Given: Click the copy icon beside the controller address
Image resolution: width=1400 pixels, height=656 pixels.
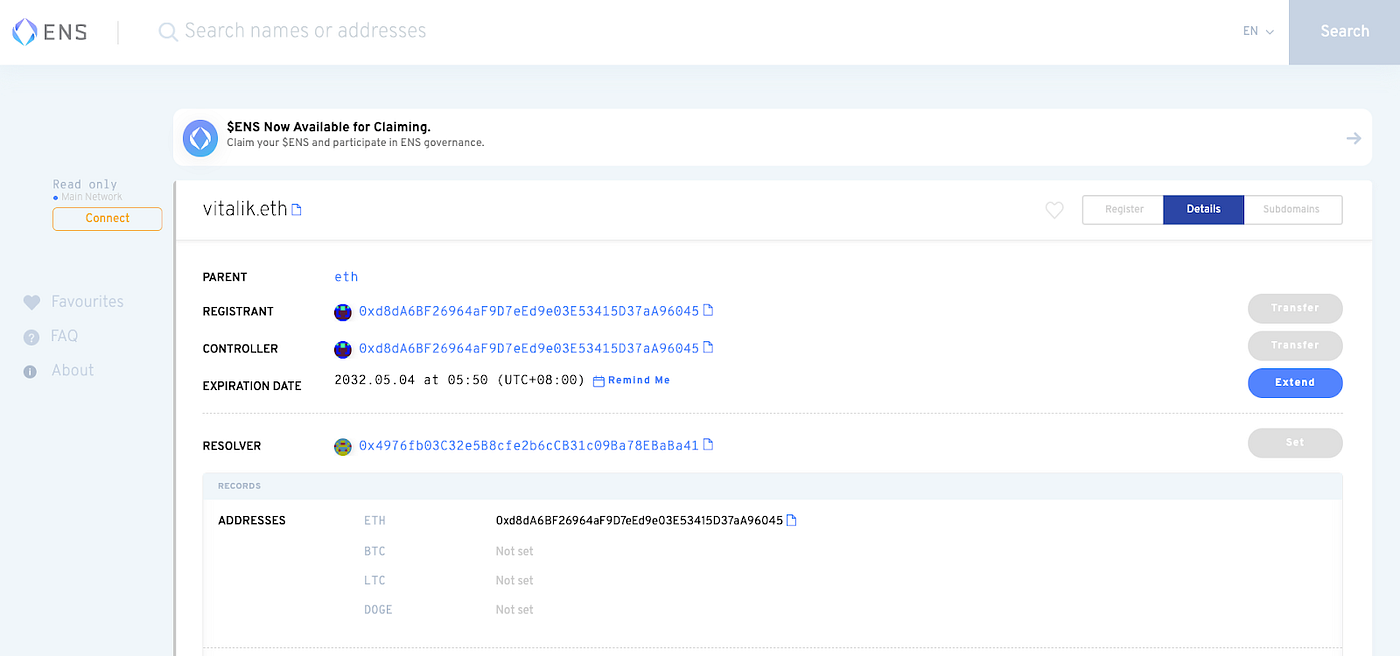Looking at the screenshot, I should (x=710, y=347).
